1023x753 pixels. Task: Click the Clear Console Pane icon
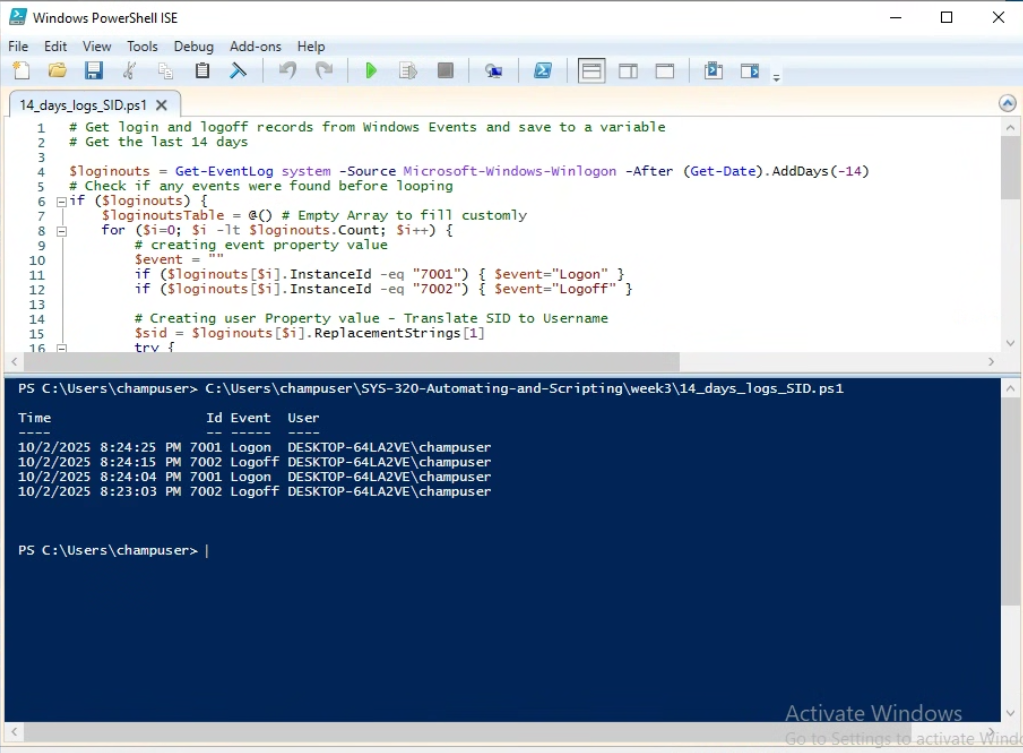[238, 71]
